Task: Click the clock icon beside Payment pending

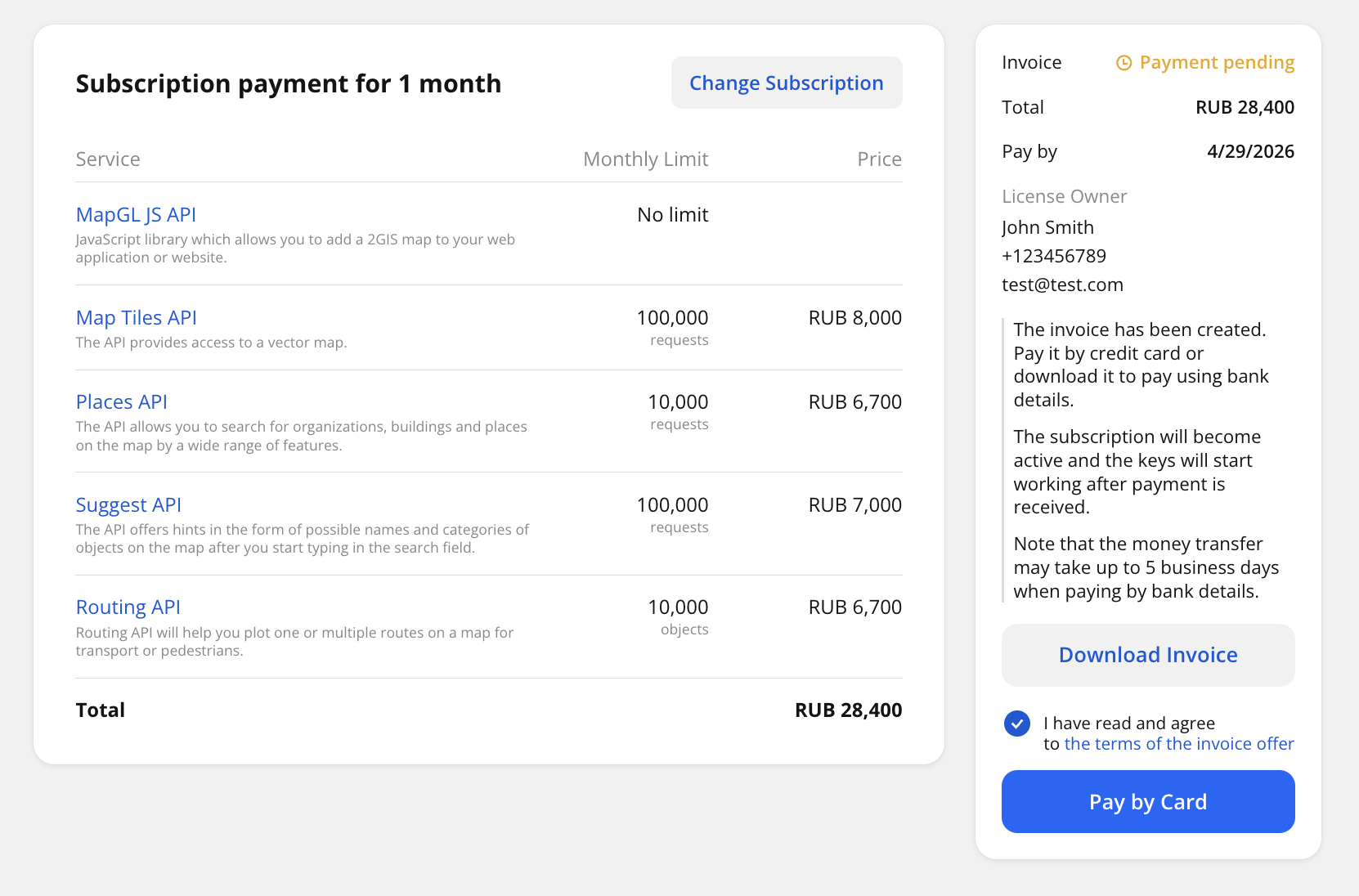Action: [x=1124, y=63]
